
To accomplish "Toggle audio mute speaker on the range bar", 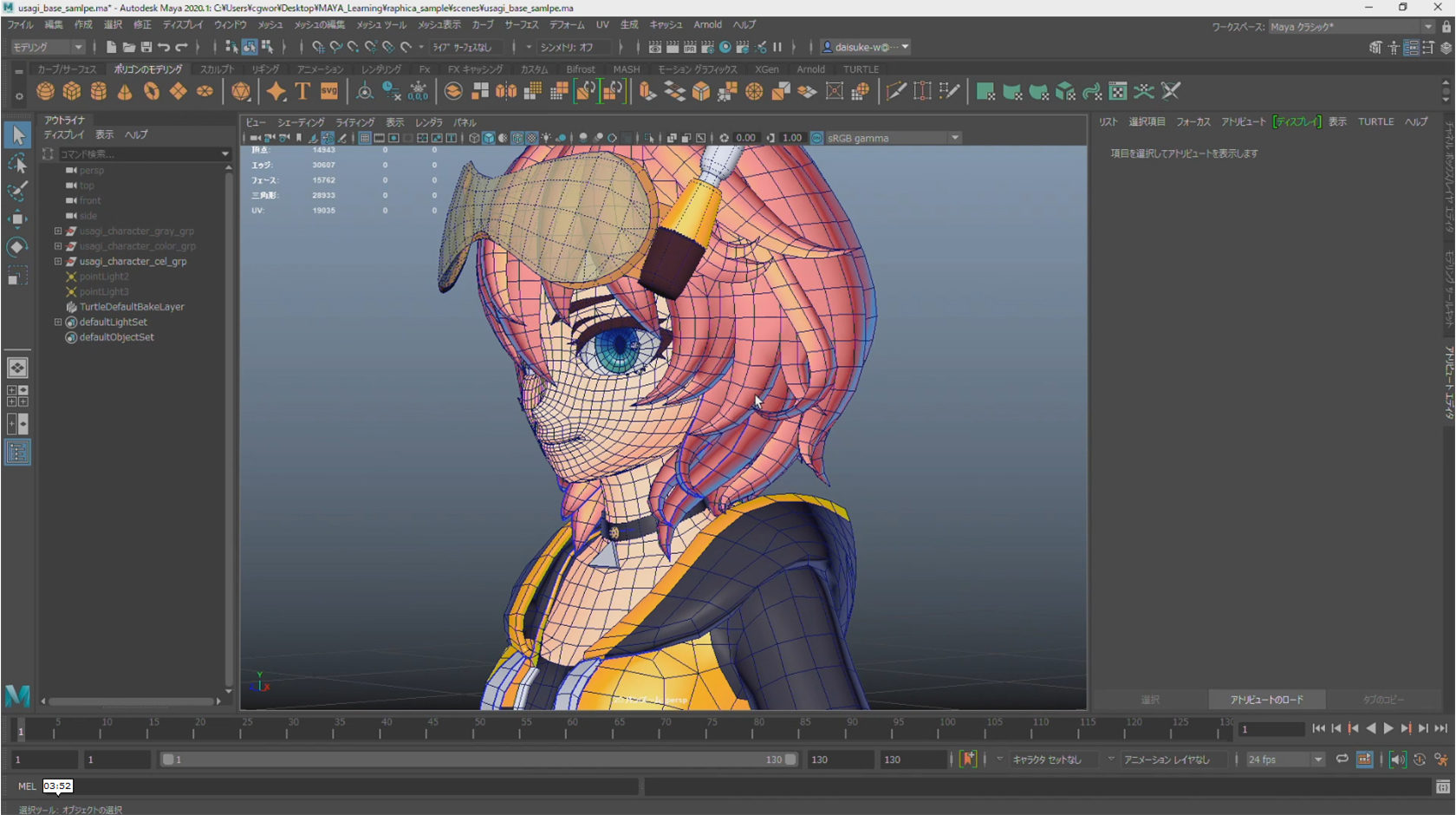I will (x=1397, y=760).
